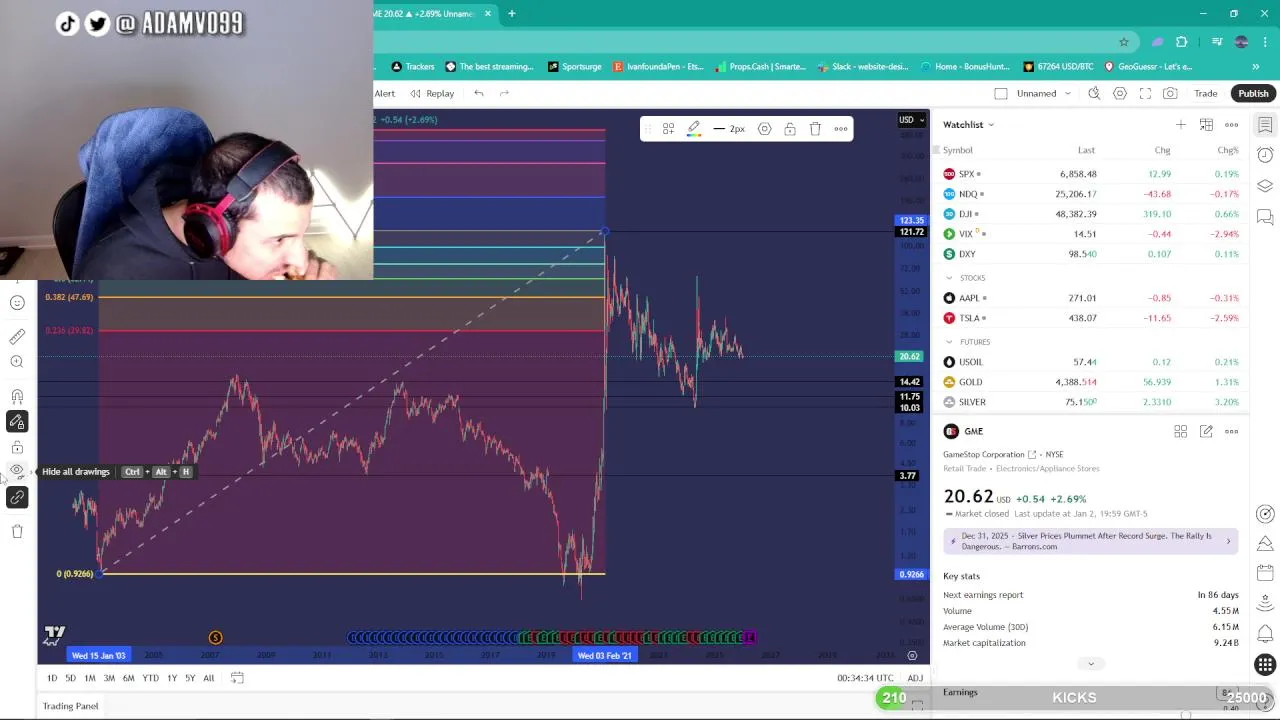Toggle Lock All Drawings padlock
Viewport: 1280px width, 720px height.
[17, 447]
